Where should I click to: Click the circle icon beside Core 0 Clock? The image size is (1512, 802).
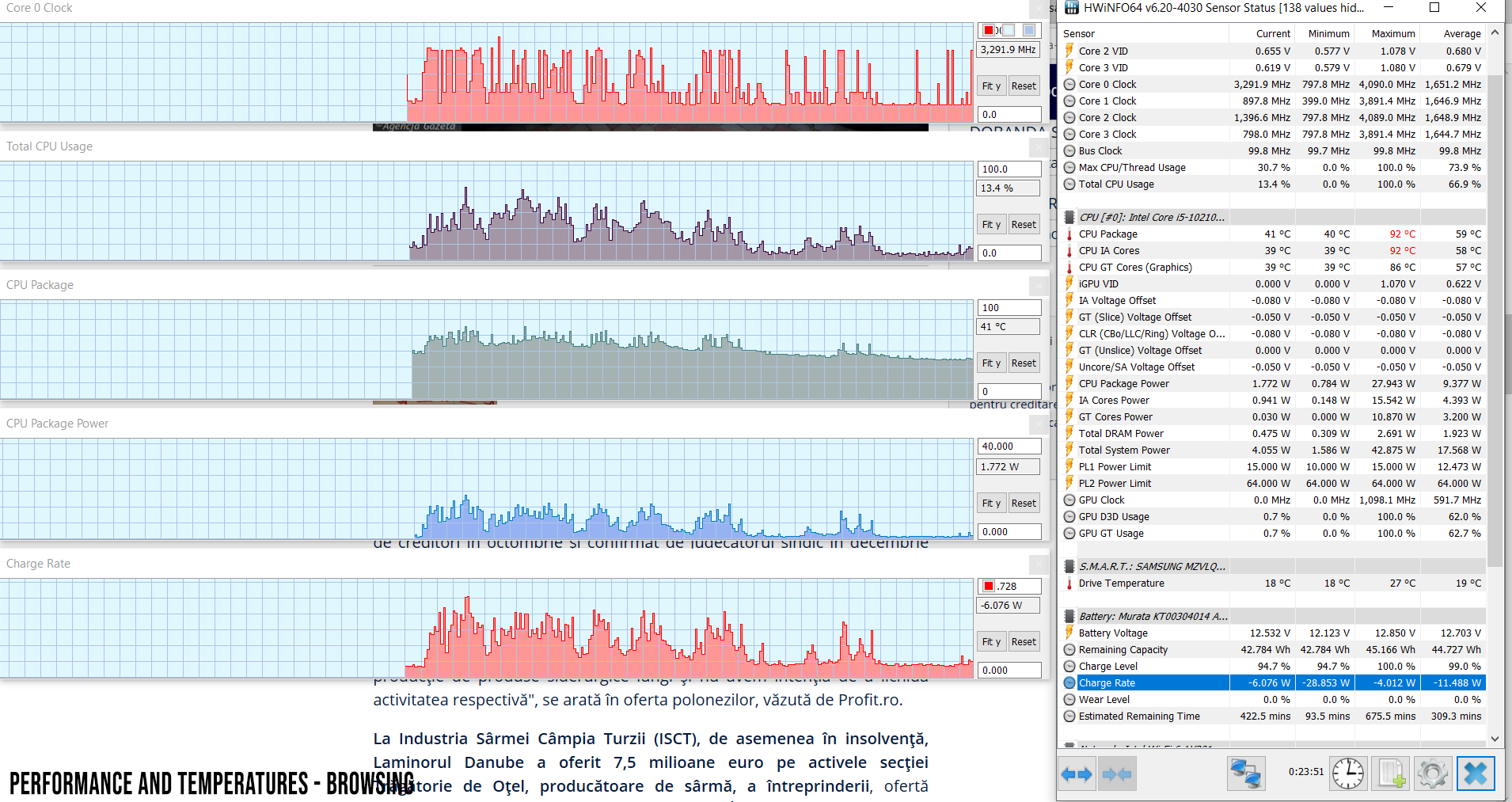click(1069, 85)
